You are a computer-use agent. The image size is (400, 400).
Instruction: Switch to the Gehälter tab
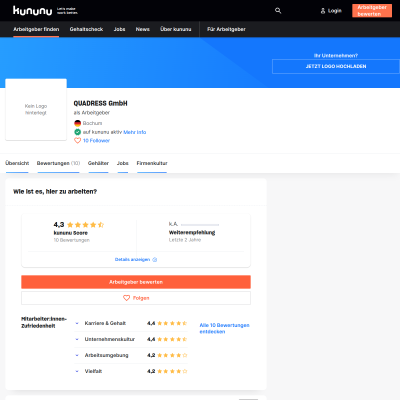click(x=98, y=163)
